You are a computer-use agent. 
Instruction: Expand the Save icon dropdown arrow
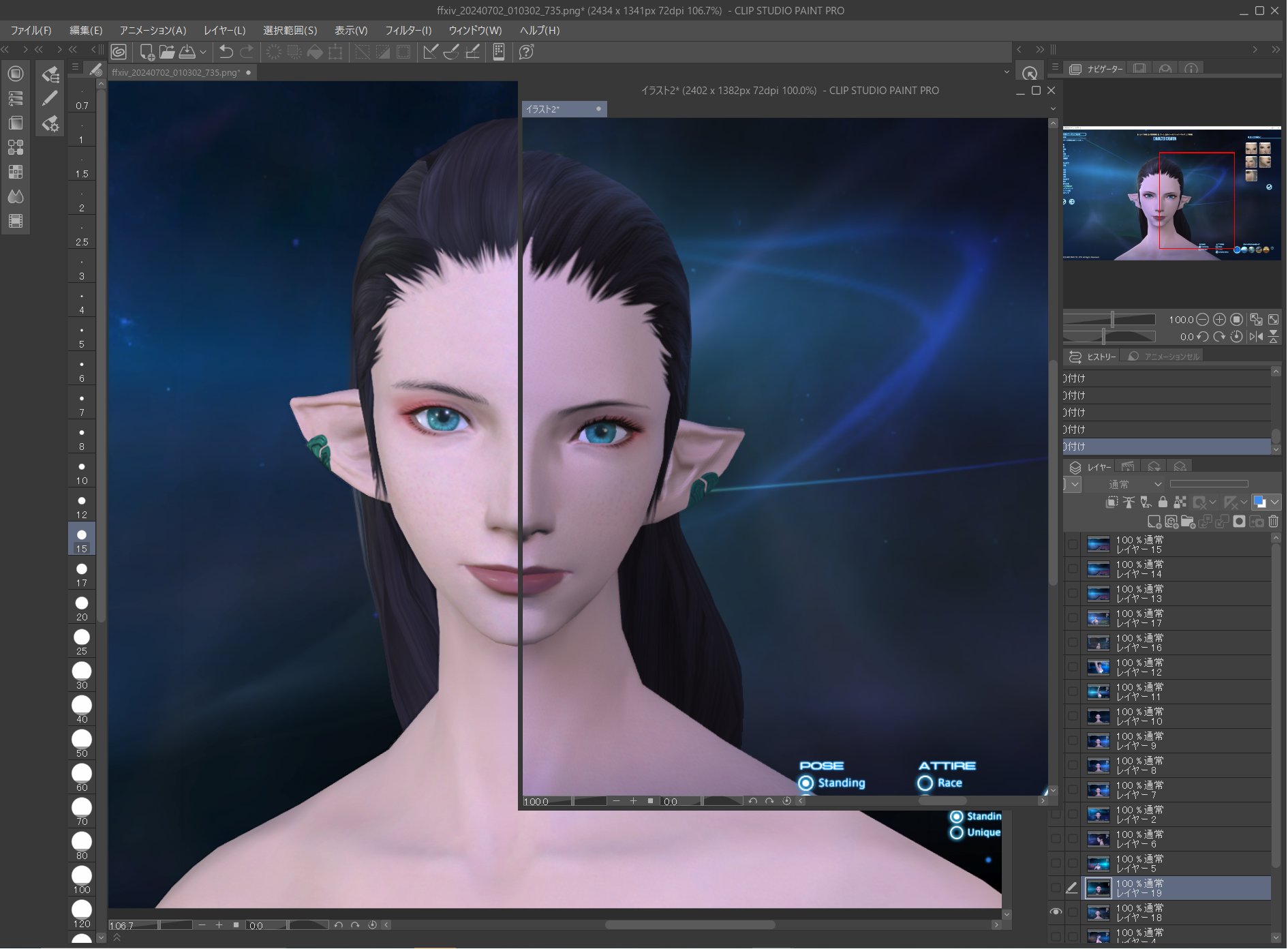(203, 52)
